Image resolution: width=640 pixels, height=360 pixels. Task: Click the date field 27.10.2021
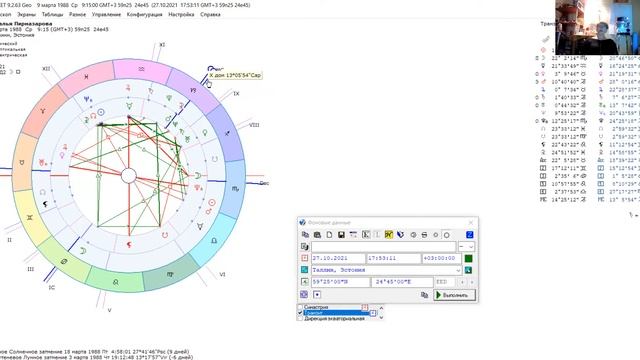[x=338, y=258]
